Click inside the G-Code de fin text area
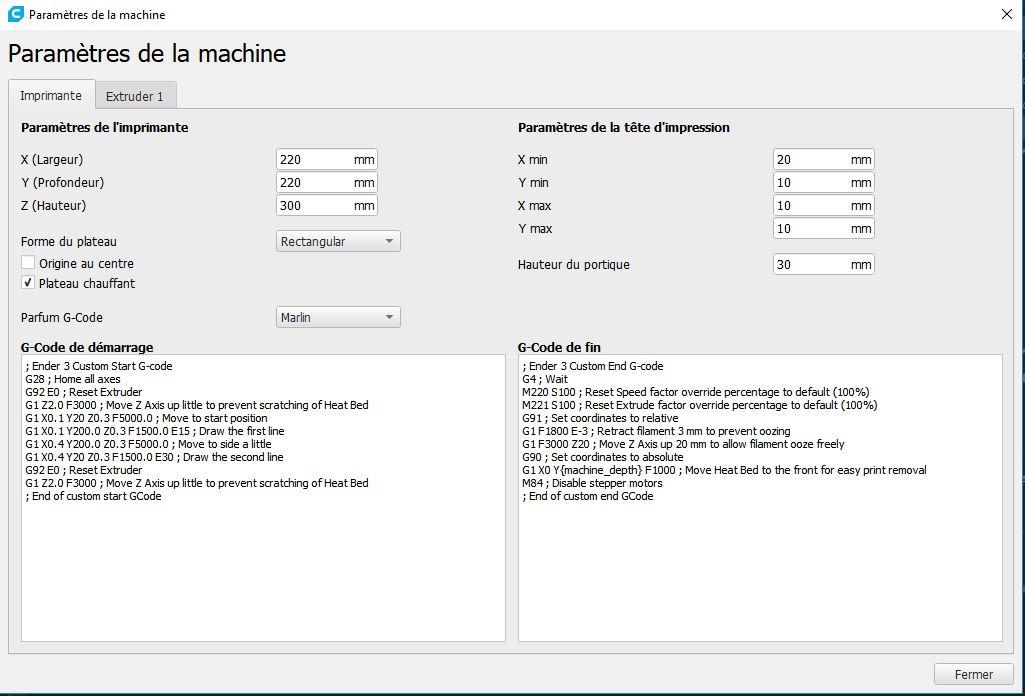 760,498
